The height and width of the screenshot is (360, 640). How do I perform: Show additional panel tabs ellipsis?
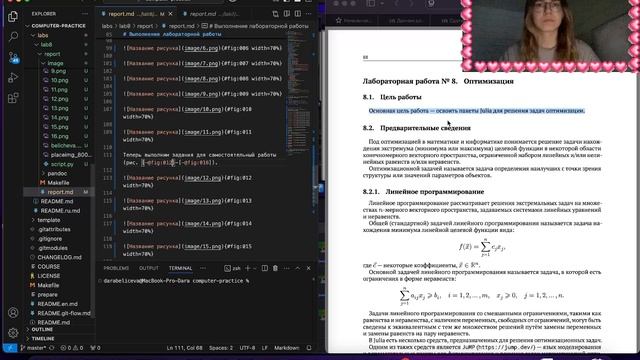[203, 268]
